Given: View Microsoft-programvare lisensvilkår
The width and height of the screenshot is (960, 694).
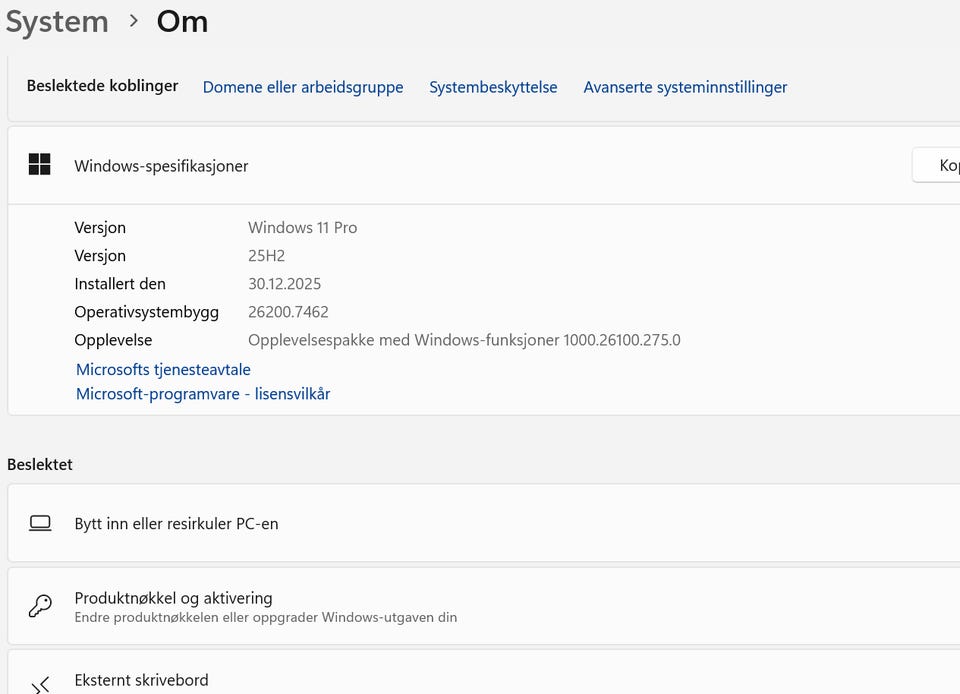Looking at the screenshot, I should click(203, 393).
